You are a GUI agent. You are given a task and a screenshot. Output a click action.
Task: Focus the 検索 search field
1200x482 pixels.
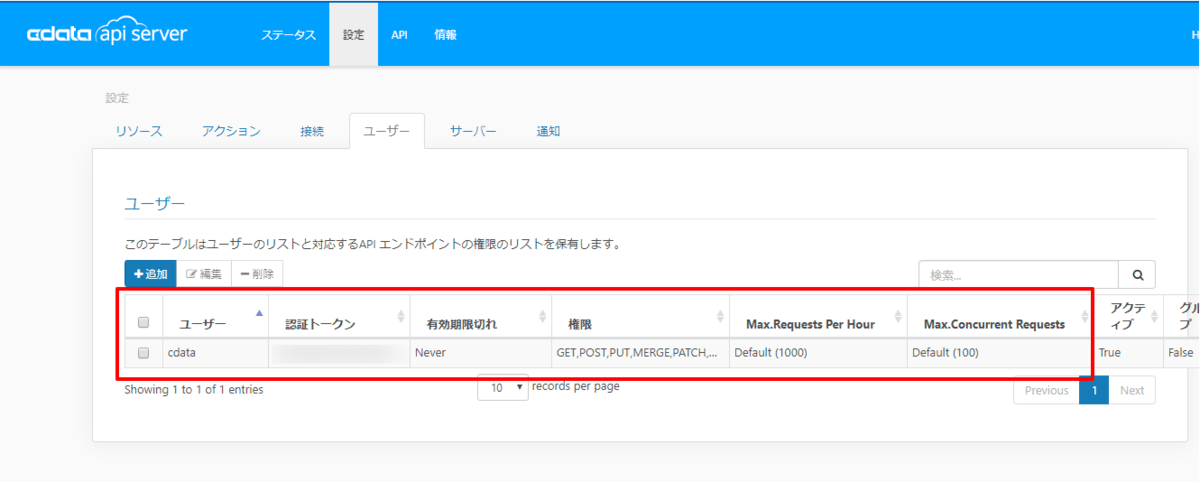coord(1019,274)
